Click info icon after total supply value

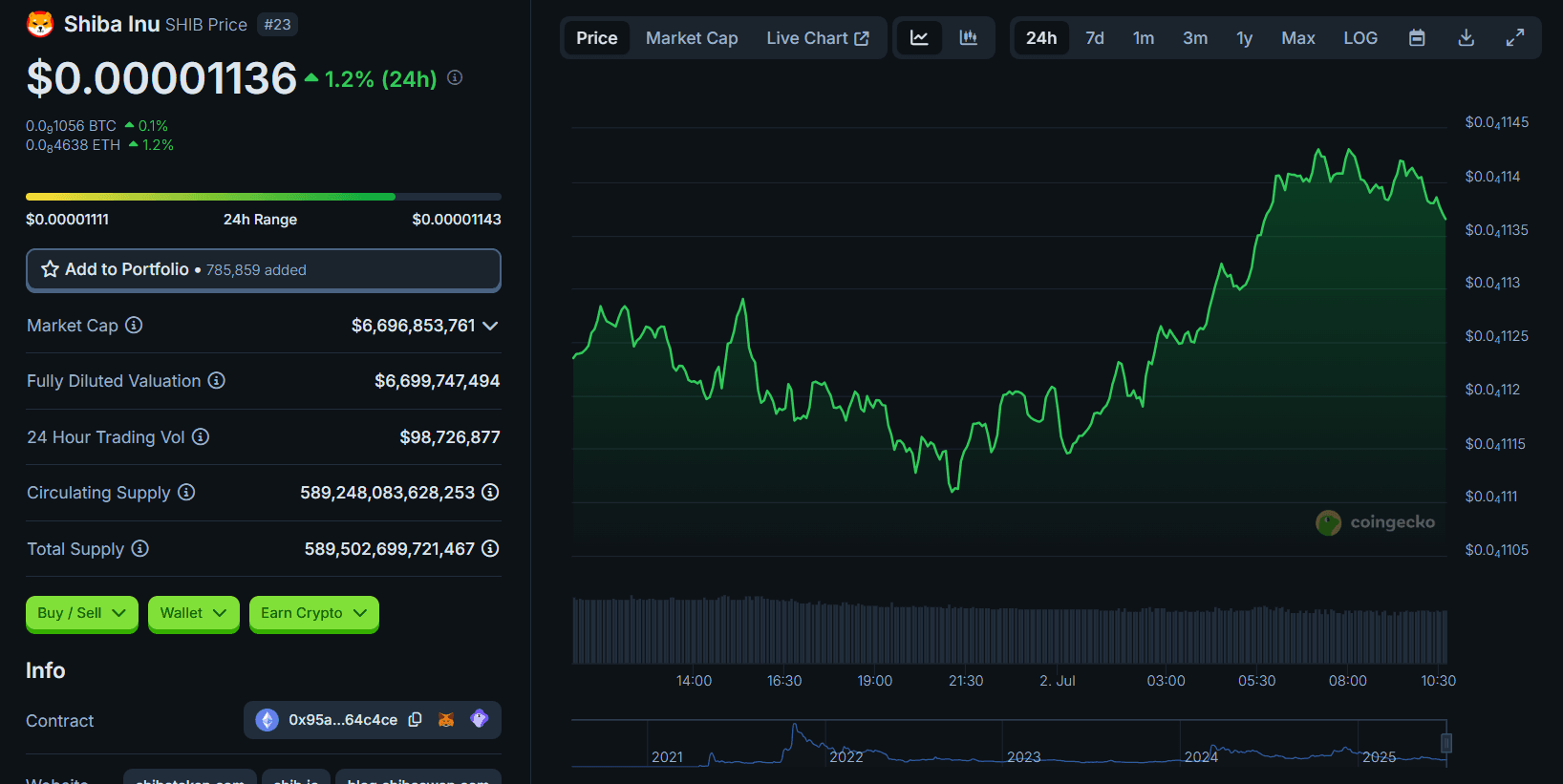490,548
